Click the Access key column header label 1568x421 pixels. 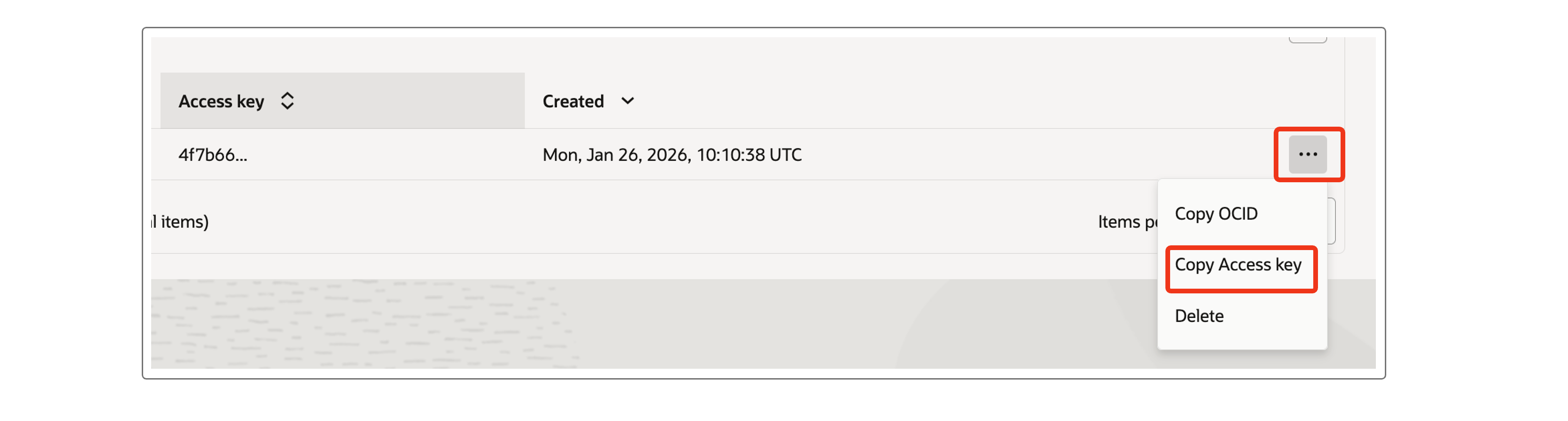(x=221, y=101)
